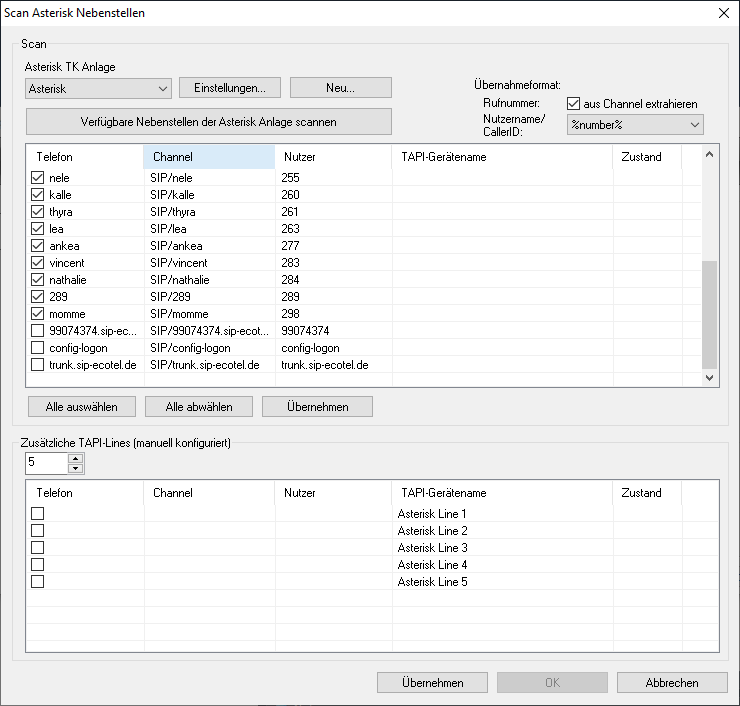Uncheck the vincent extension checkbox
Screen dimensions: 740x706
point(38,263)
